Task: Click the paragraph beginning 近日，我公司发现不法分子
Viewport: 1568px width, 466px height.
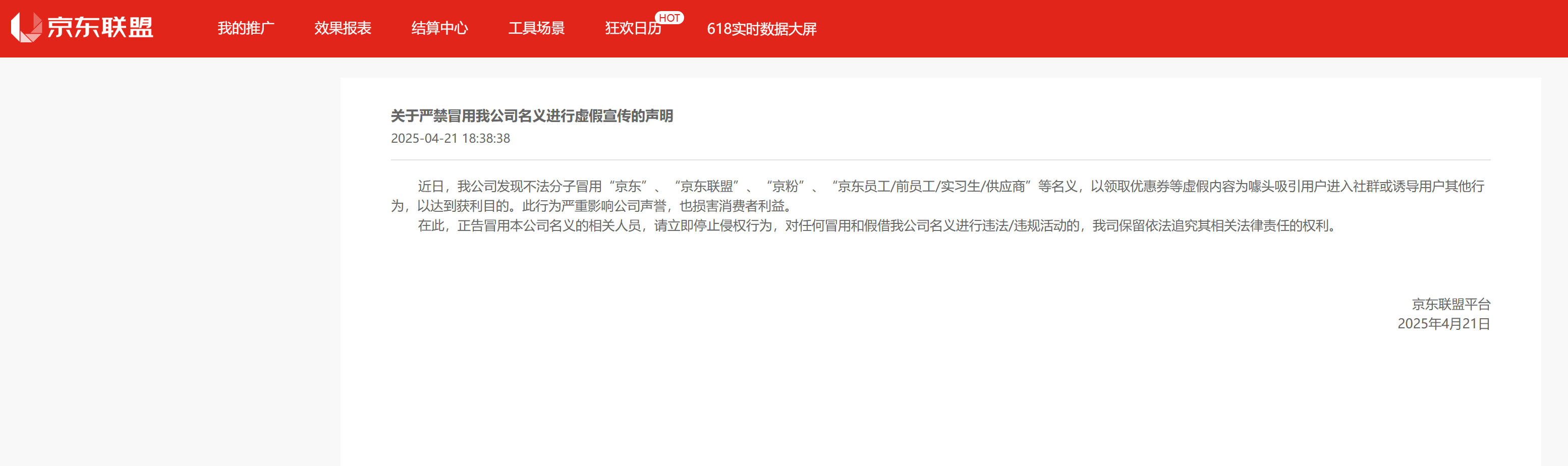Action: click(x=937, y=196)
